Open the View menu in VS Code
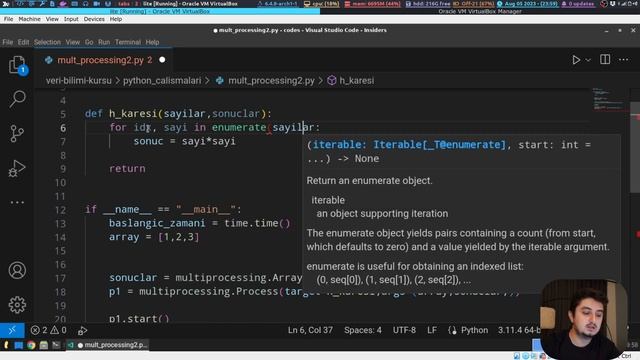The height and width of the screenshot is (360, 640). coord(73,42)
